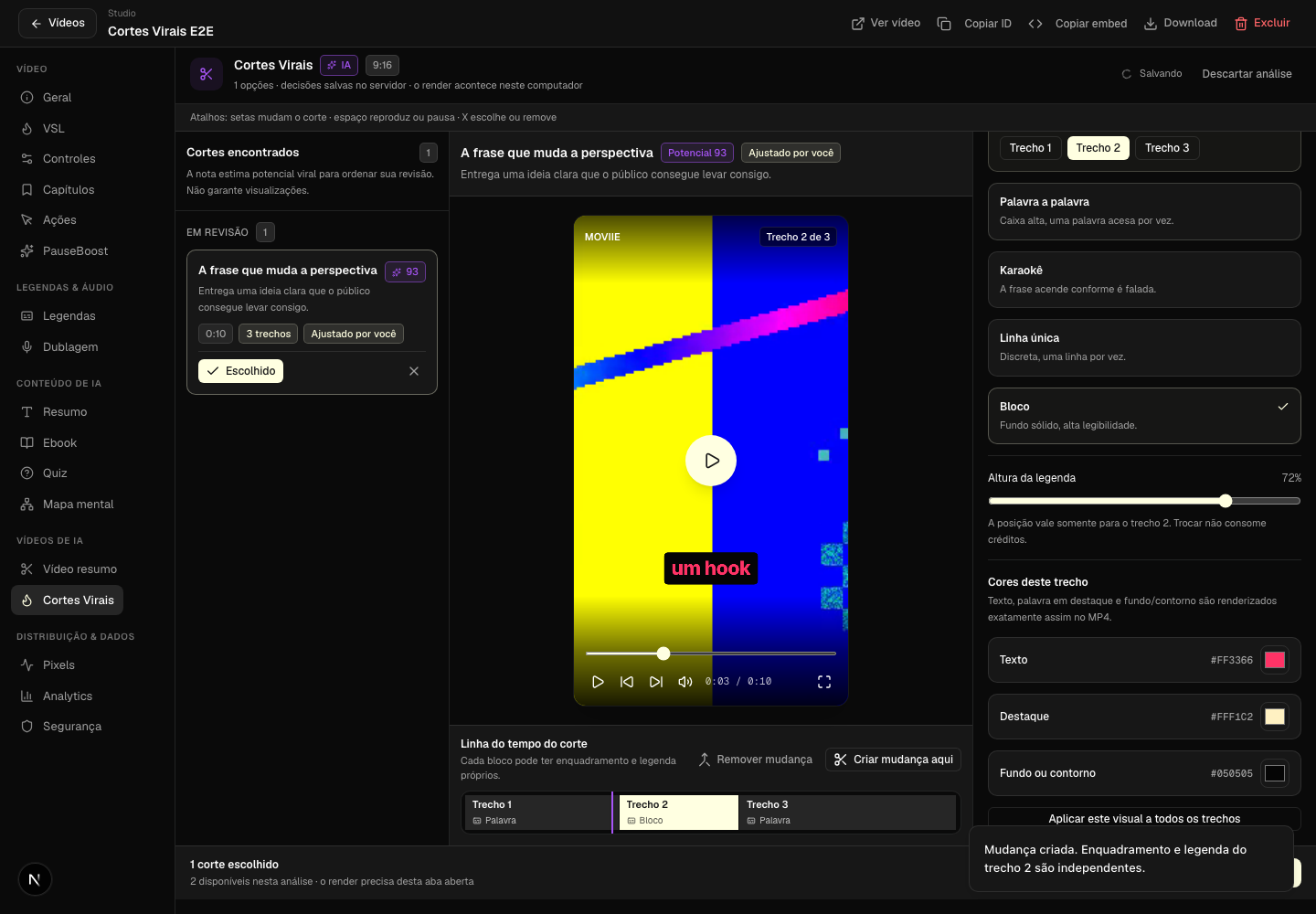Open Segurança section
Viewport: 1316px width, 914px height.
(x=72, y=727)
